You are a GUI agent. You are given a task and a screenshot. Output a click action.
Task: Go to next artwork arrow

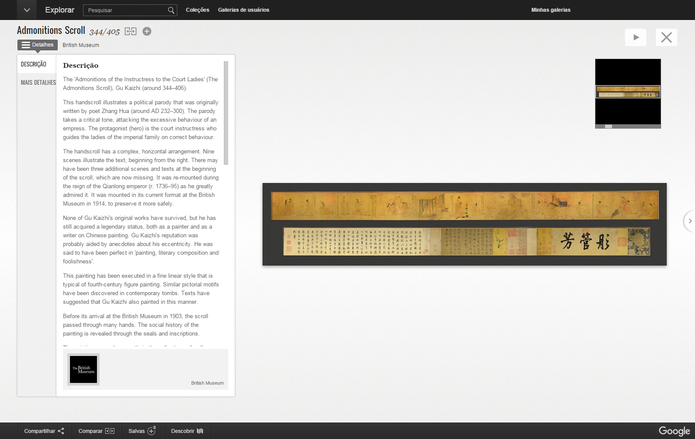pyautogui.click(x=690, y=221)
